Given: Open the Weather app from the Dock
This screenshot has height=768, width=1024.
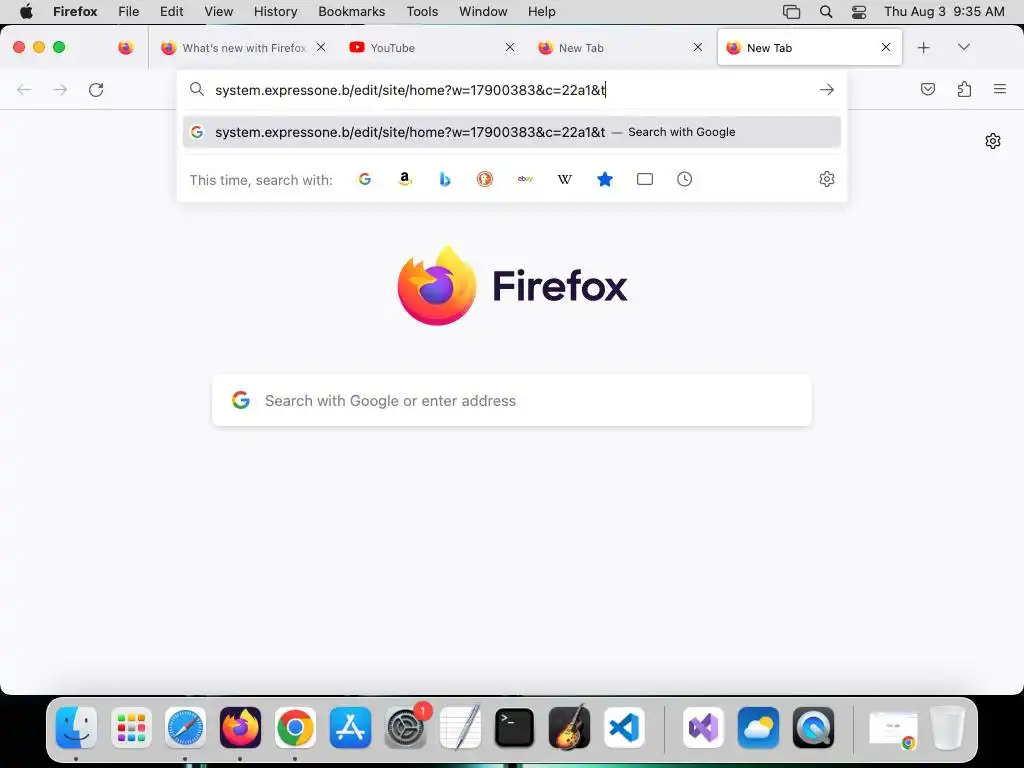Looking at the screenshot, I should point(758,728).
